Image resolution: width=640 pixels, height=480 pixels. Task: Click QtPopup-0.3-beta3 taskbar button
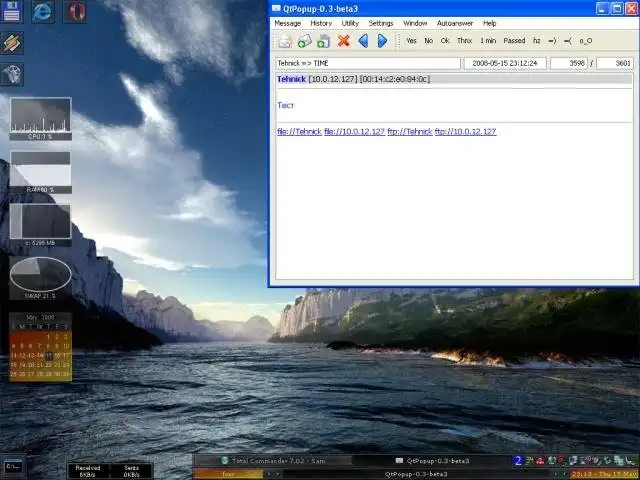click(x=433, y=461)
